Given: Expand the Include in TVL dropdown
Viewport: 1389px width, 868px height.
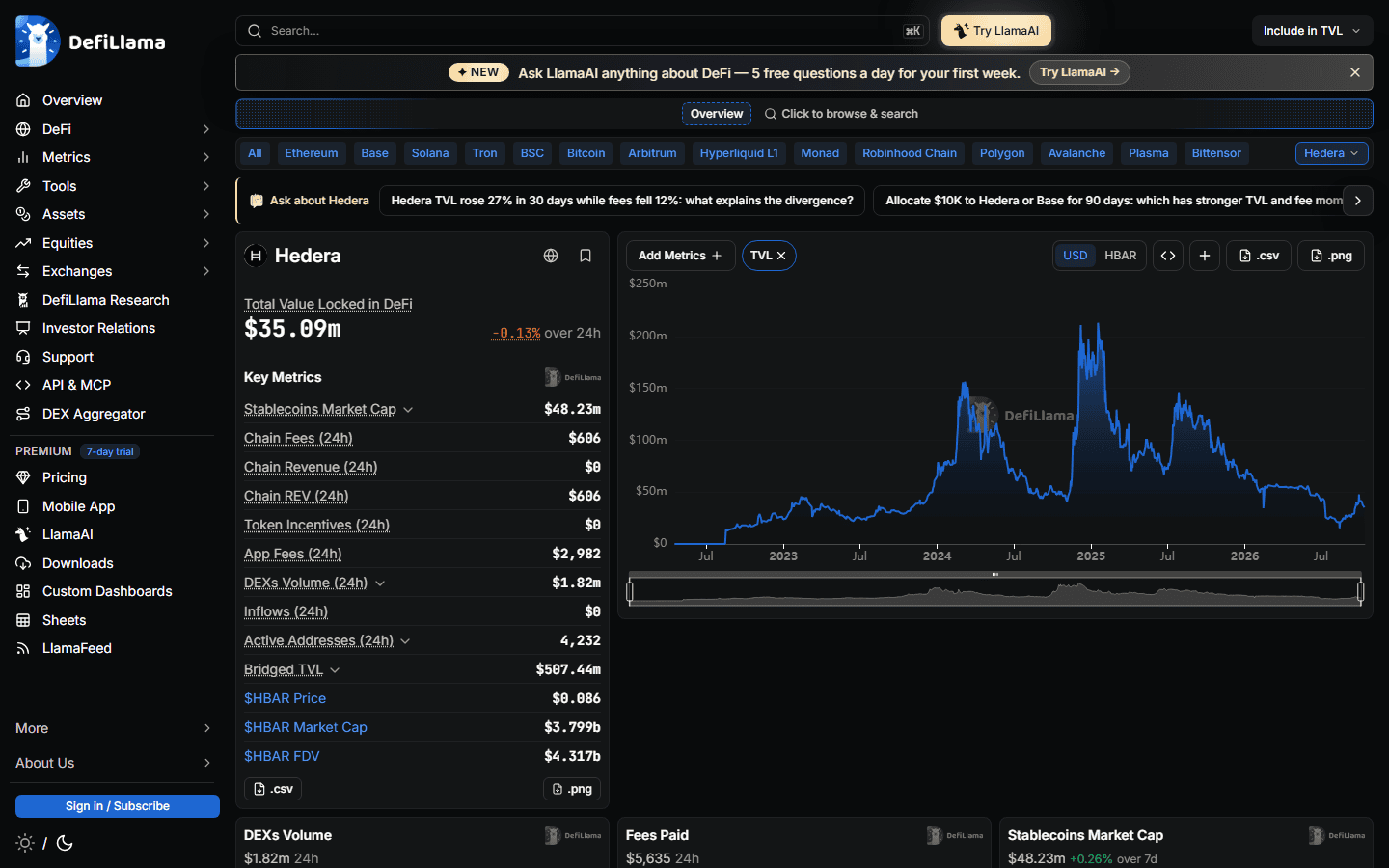Looking at the screenshot, I should point(1312,31).
